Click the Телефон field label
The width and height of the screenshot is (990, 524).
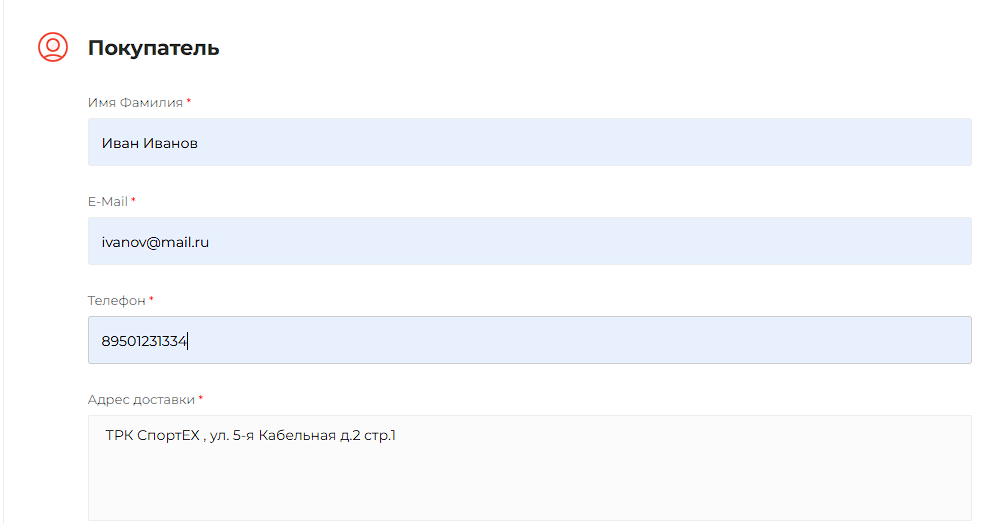[117, 300]
